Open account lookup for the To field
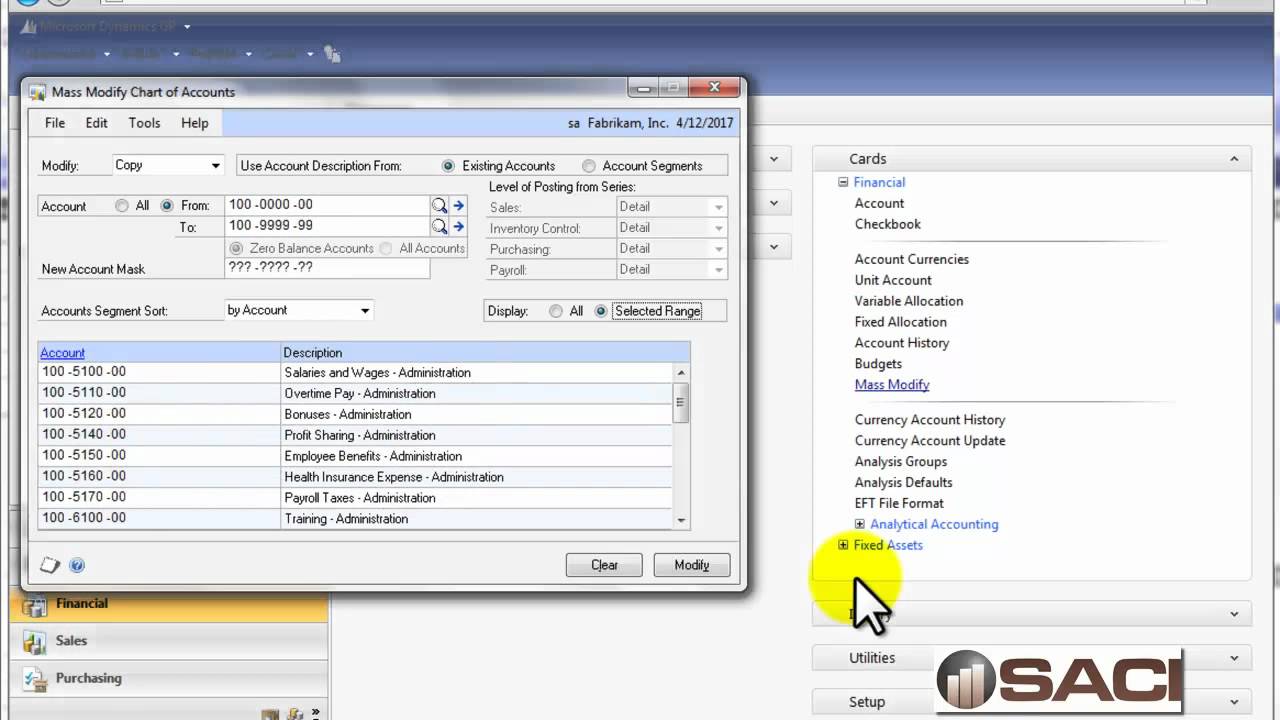 coord(439,226)
